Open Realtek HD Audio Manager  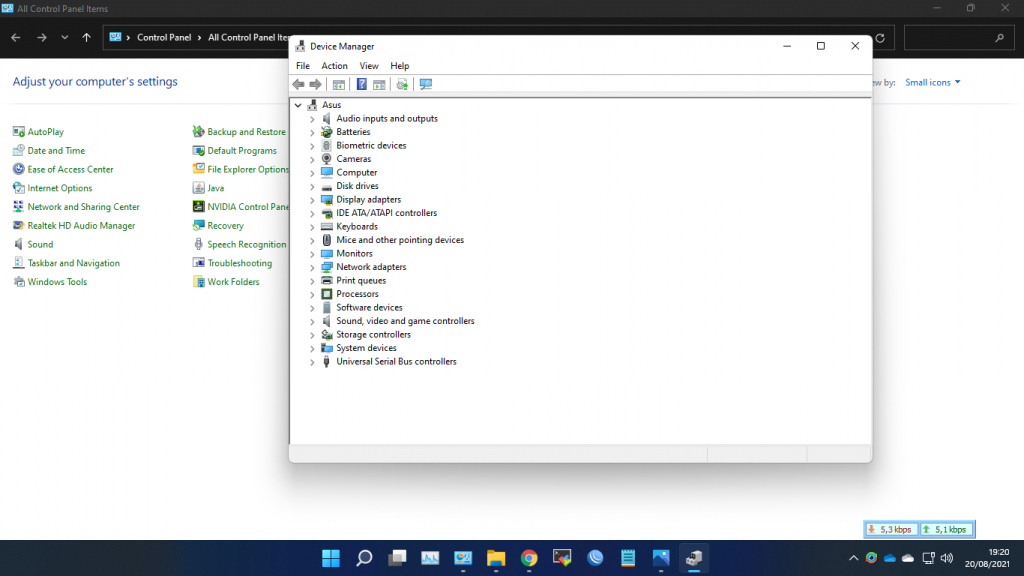pyautogui.click(x=81, y=226)
